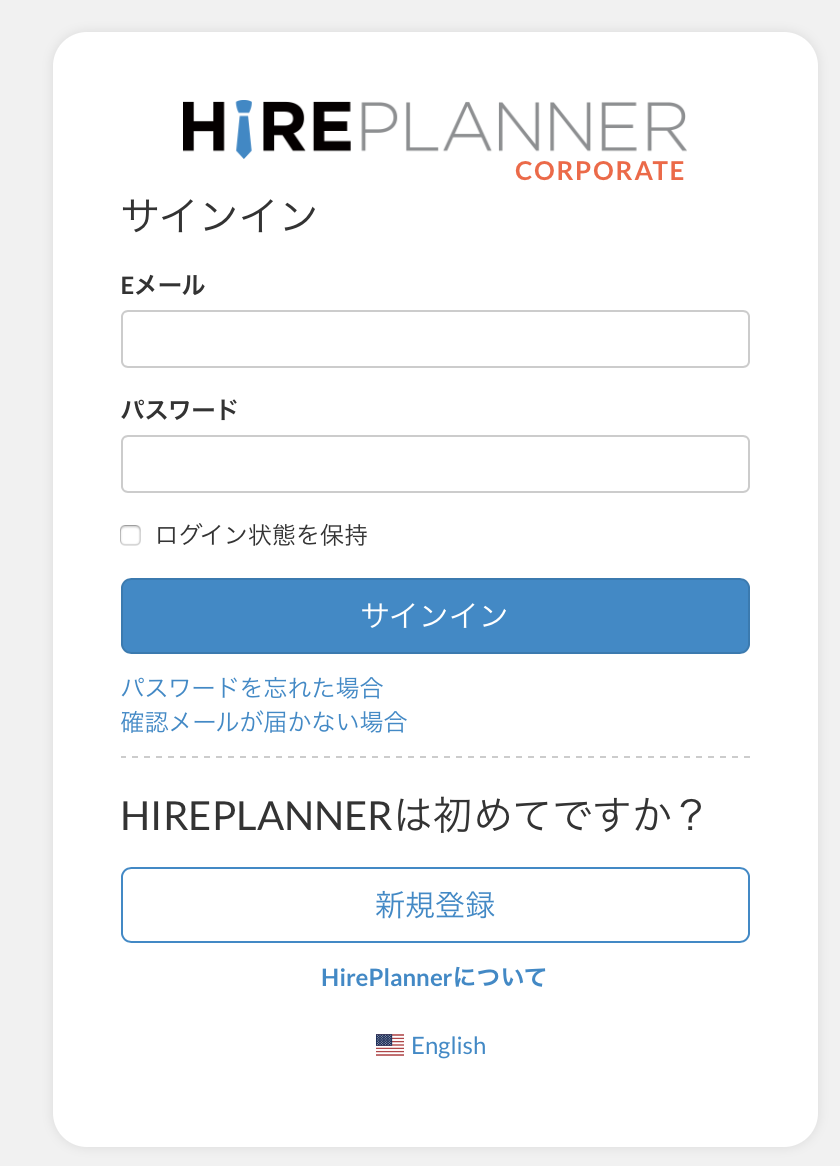Click the HIREPLANNERは初めてですか？ heading
This screenshot has height=1166, width=840.
click(413, 816)
